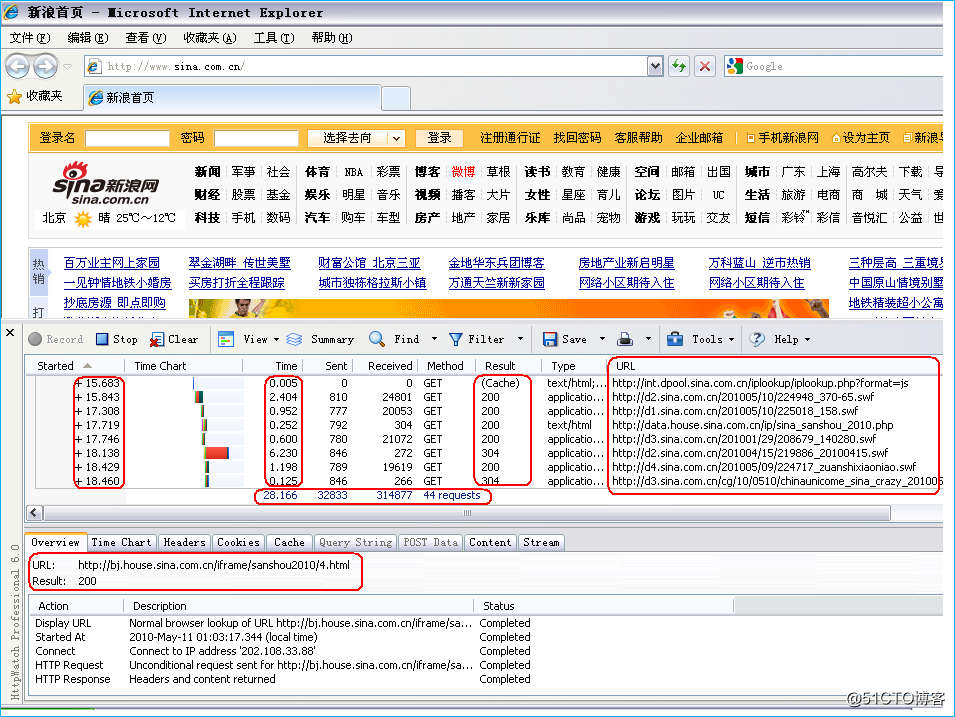Image resolution: width=955 pixels, height=717 pixels.
Task: Open the 查看(V) menu
Action: coord(146,38)
